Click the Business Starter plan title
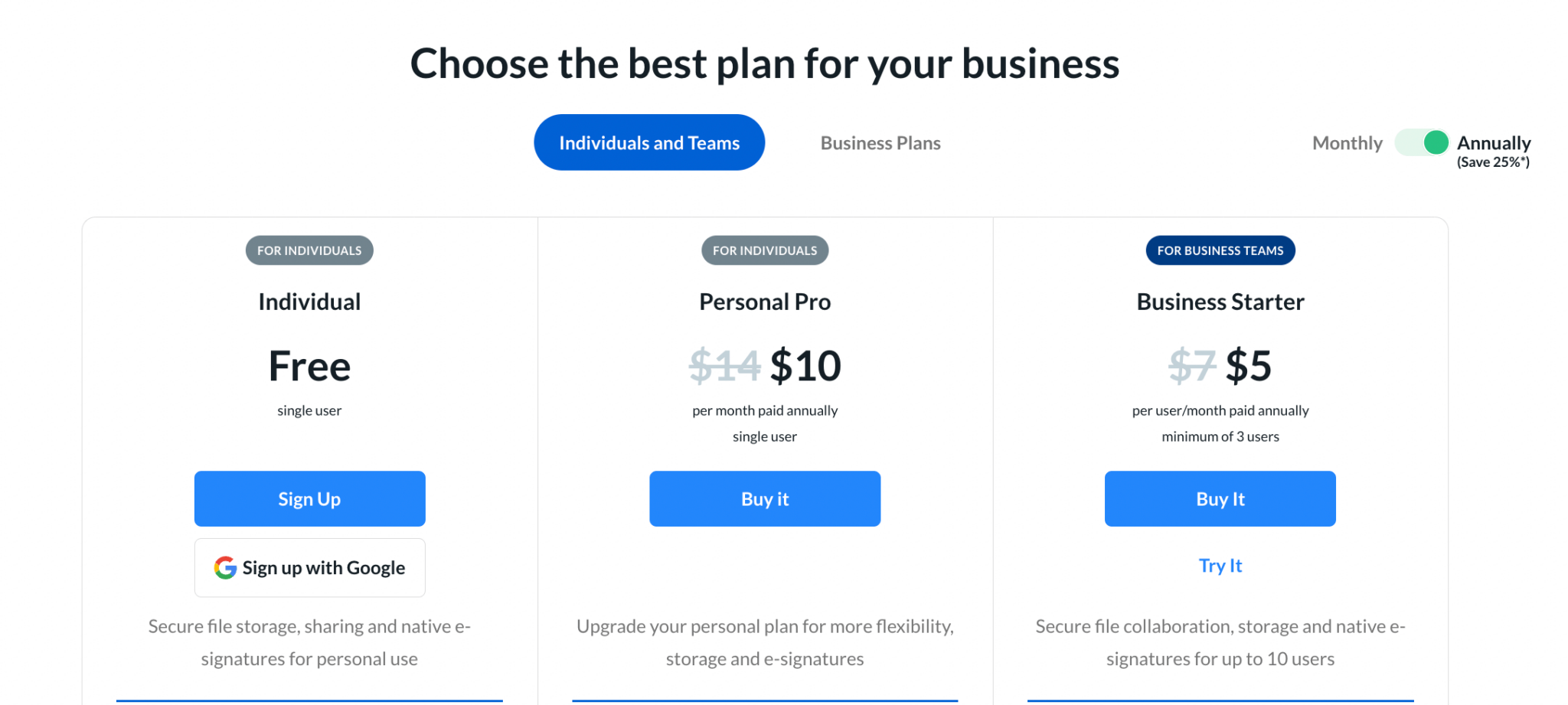The height and width of the screenshot is (705, 1568). pos(1220,302)
